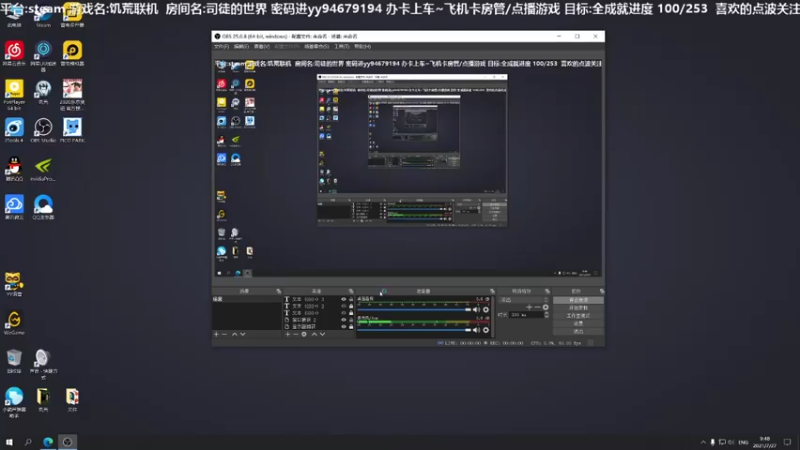The height and width of the screenshot is (450, 800).
Task: Open the speaker sound shortcut
Action: (43, 364)
